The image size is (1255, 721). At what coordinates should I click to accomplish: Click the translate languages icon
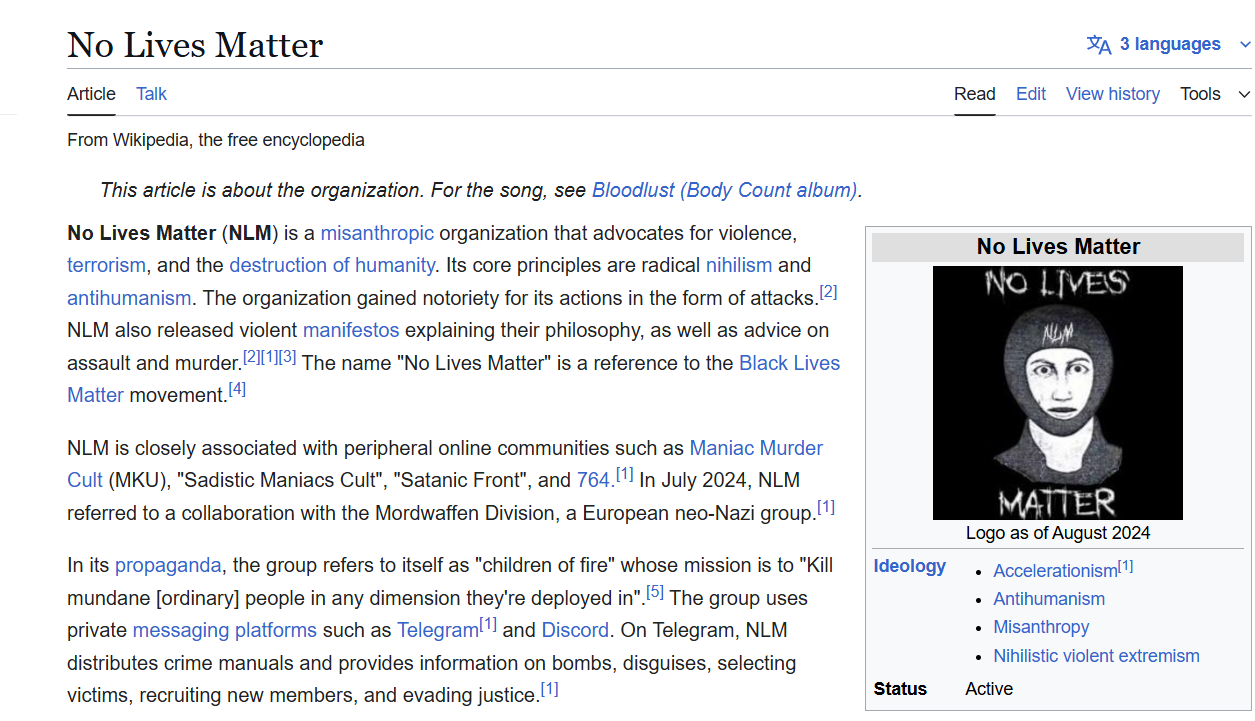(x=1099, y=45)
